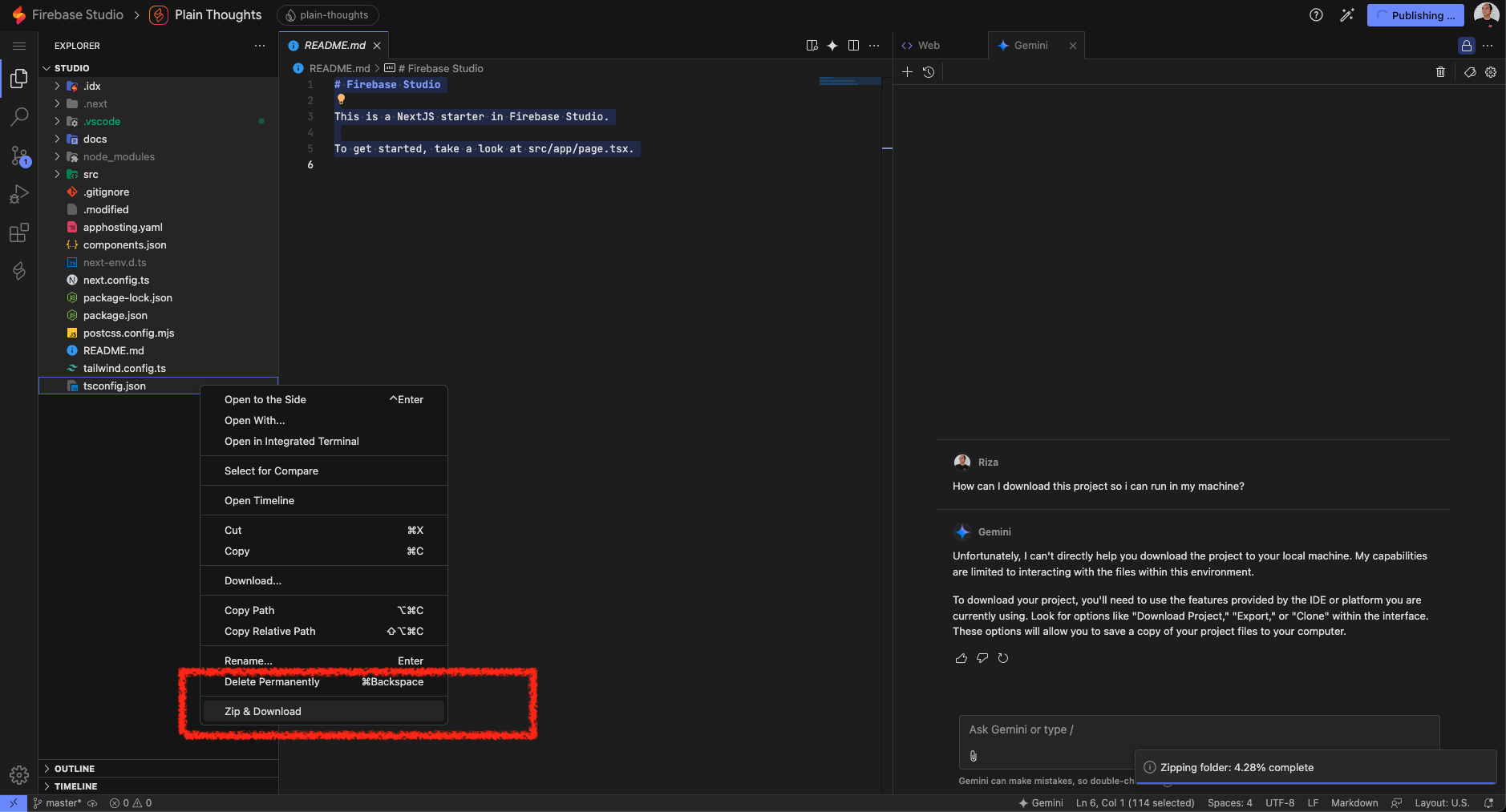Open notifications bell in status bar
The height and width of the screenshot is (812, 1506).
pos(1489,803)
